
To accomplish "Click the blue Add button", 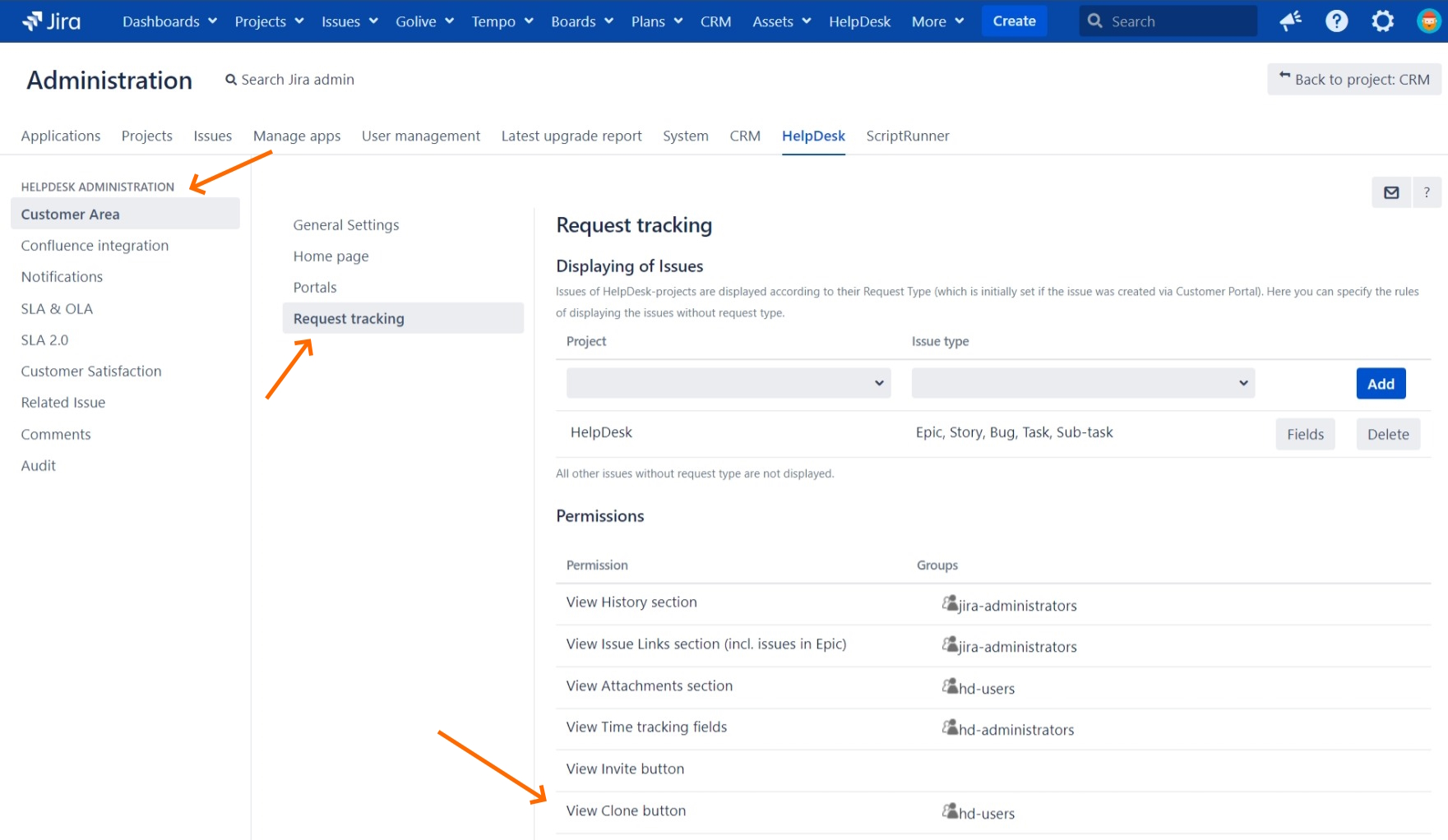I will (x=1380, y=384).
